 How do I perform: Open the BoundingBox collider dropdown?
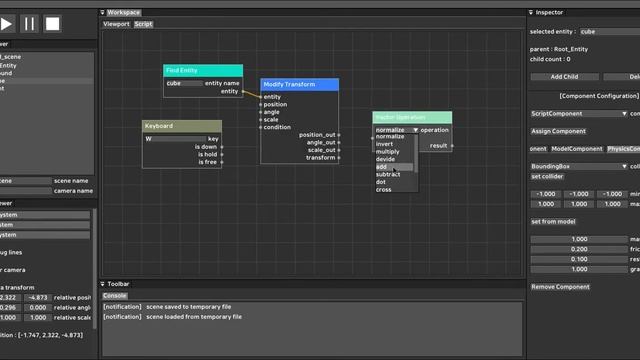click(x=579, y=167)
